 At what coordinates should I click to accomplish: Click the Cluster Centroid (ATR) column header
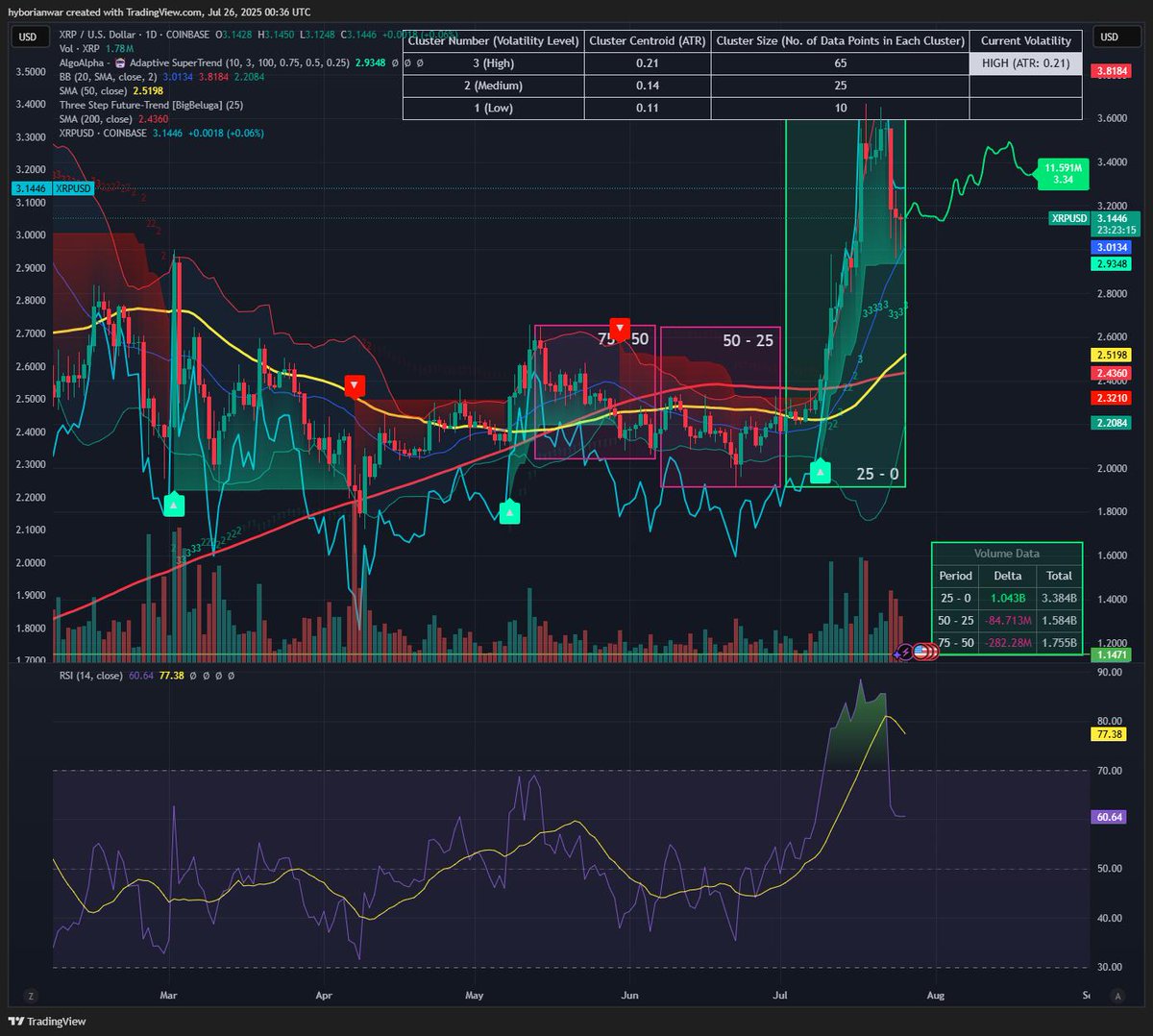pyautogui.click(x=647, y=41)
